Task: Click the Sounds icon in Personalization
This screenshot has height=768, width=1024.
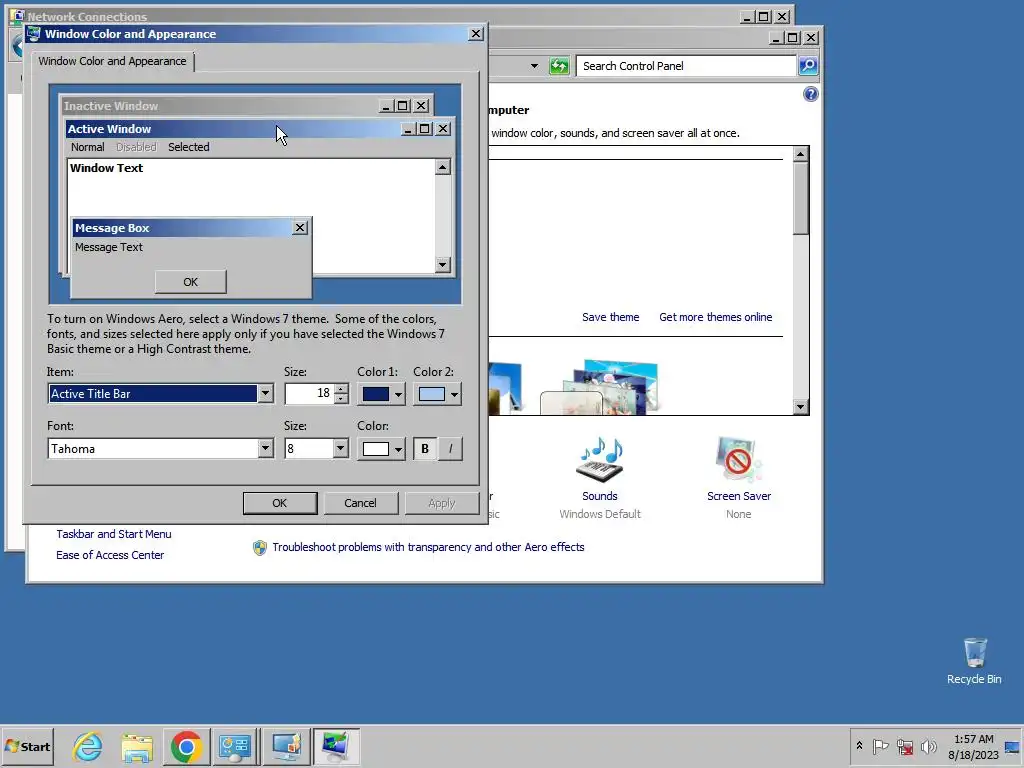Action: (x=600, y=460)
